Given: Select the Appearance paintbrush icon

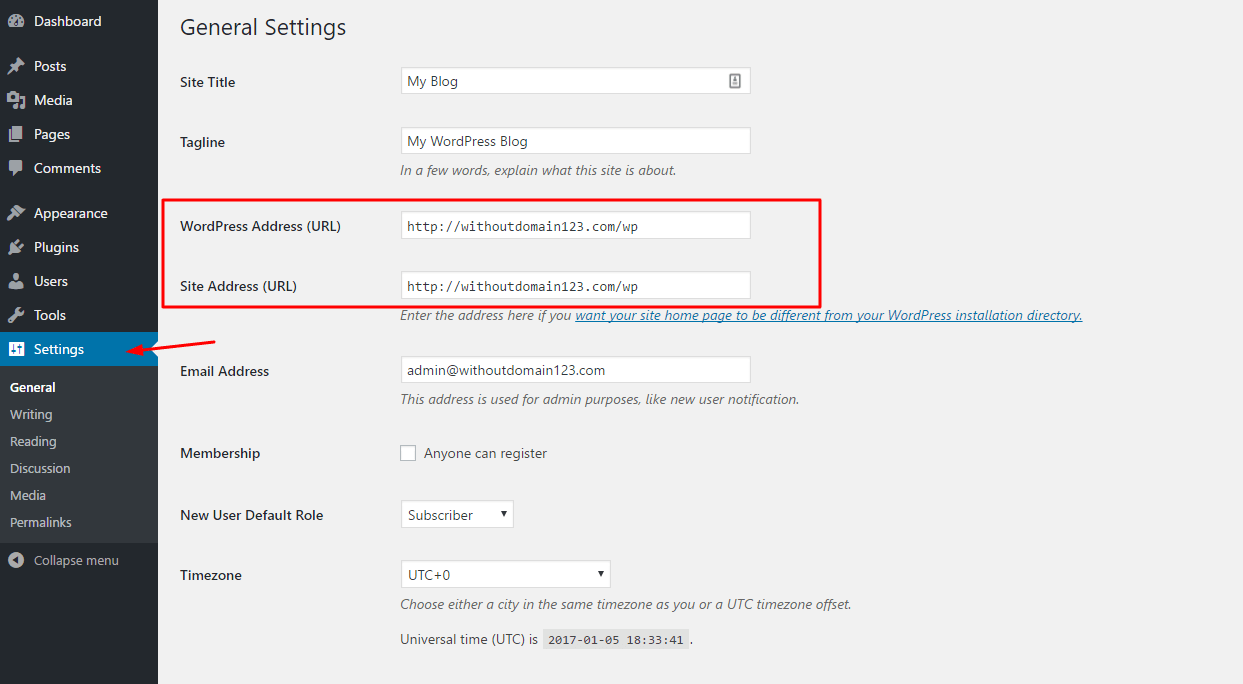Looking at the screenshot, I should (x=16, y=212).
